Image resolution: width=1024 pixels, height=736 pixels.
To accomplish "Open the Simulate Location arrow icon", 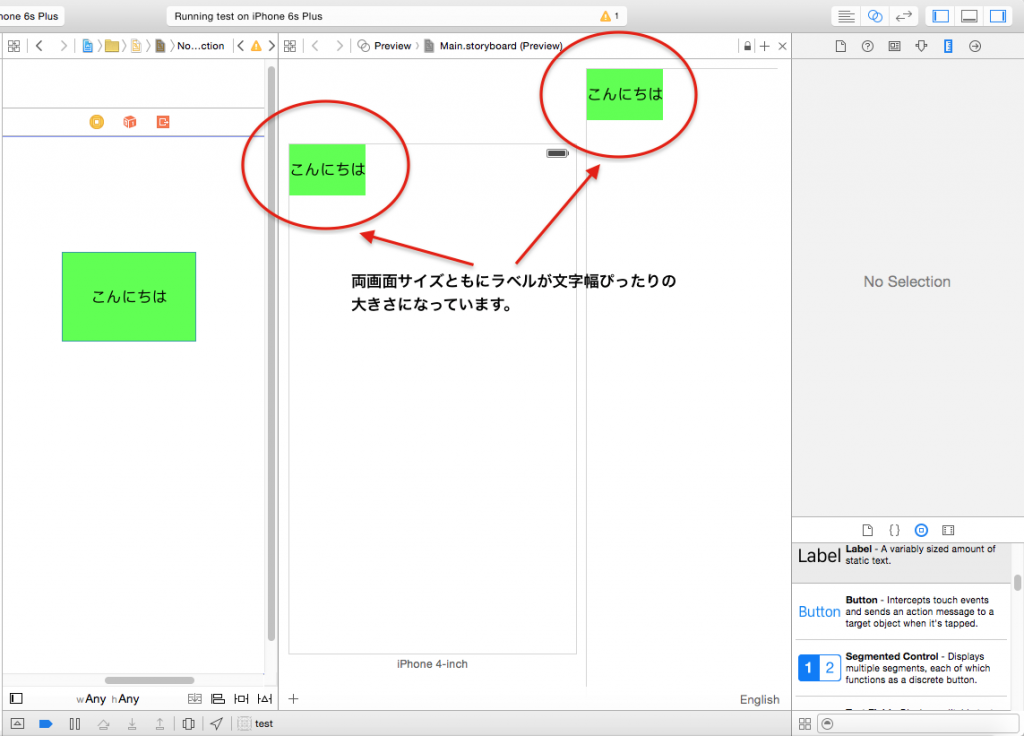I will [216, 724].
